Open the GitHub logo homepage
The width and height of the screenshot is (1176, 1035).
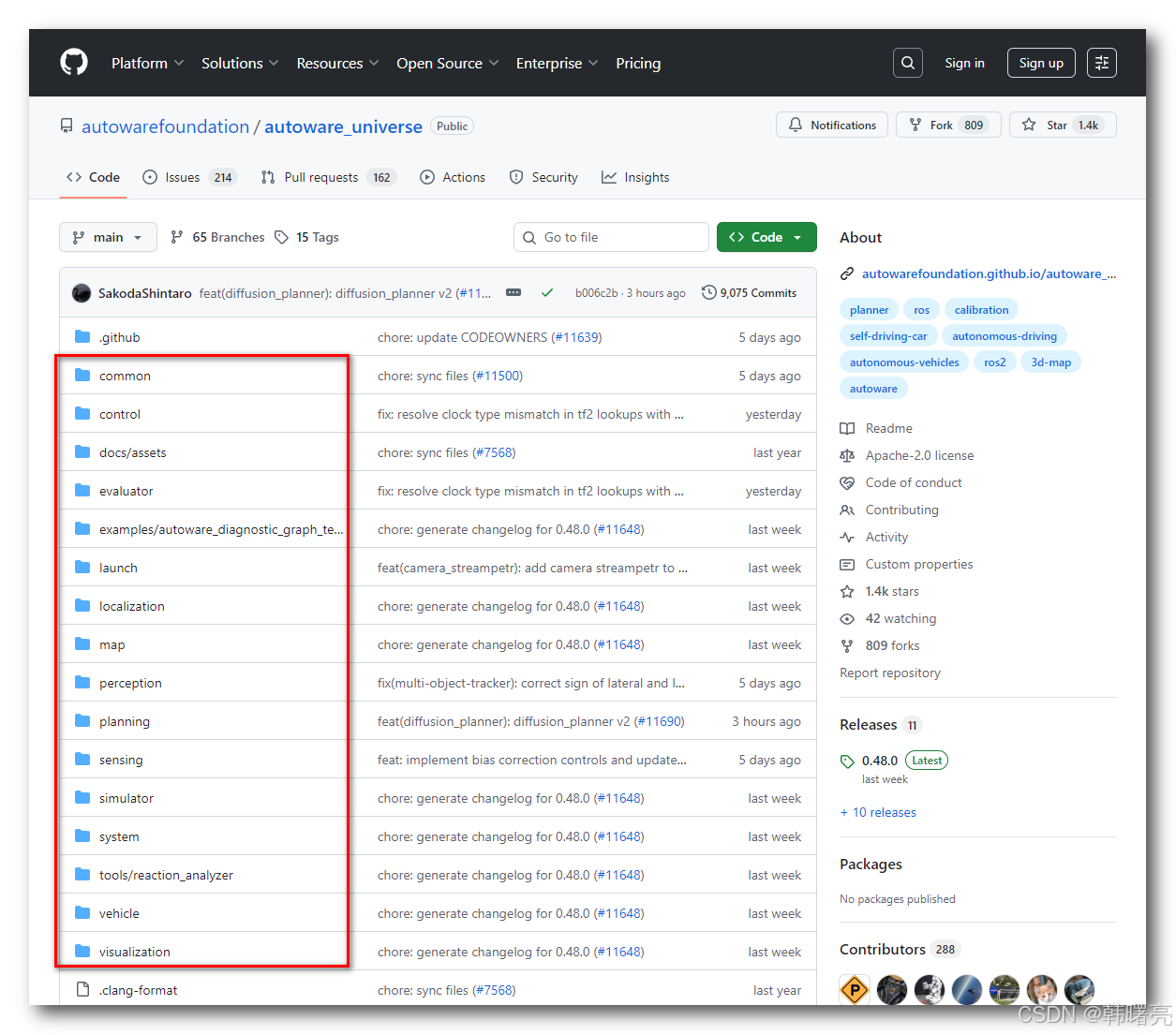click(x=74, y=63)
